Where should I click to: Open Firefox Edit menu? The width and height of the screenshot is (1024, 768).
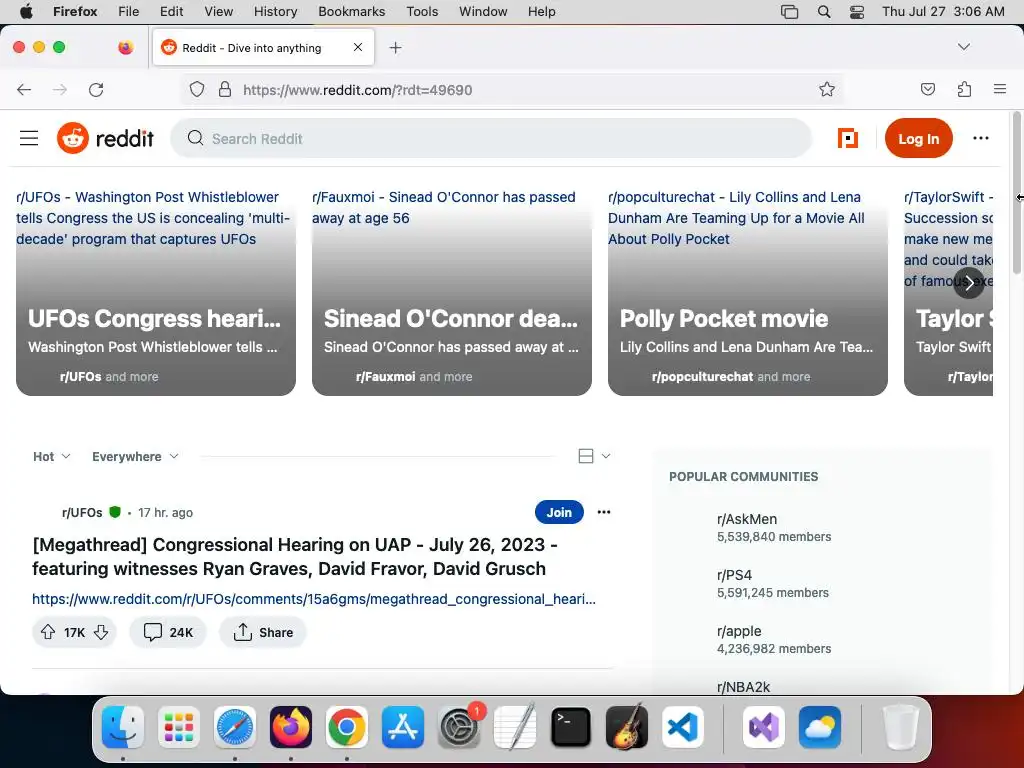[171, 12]
